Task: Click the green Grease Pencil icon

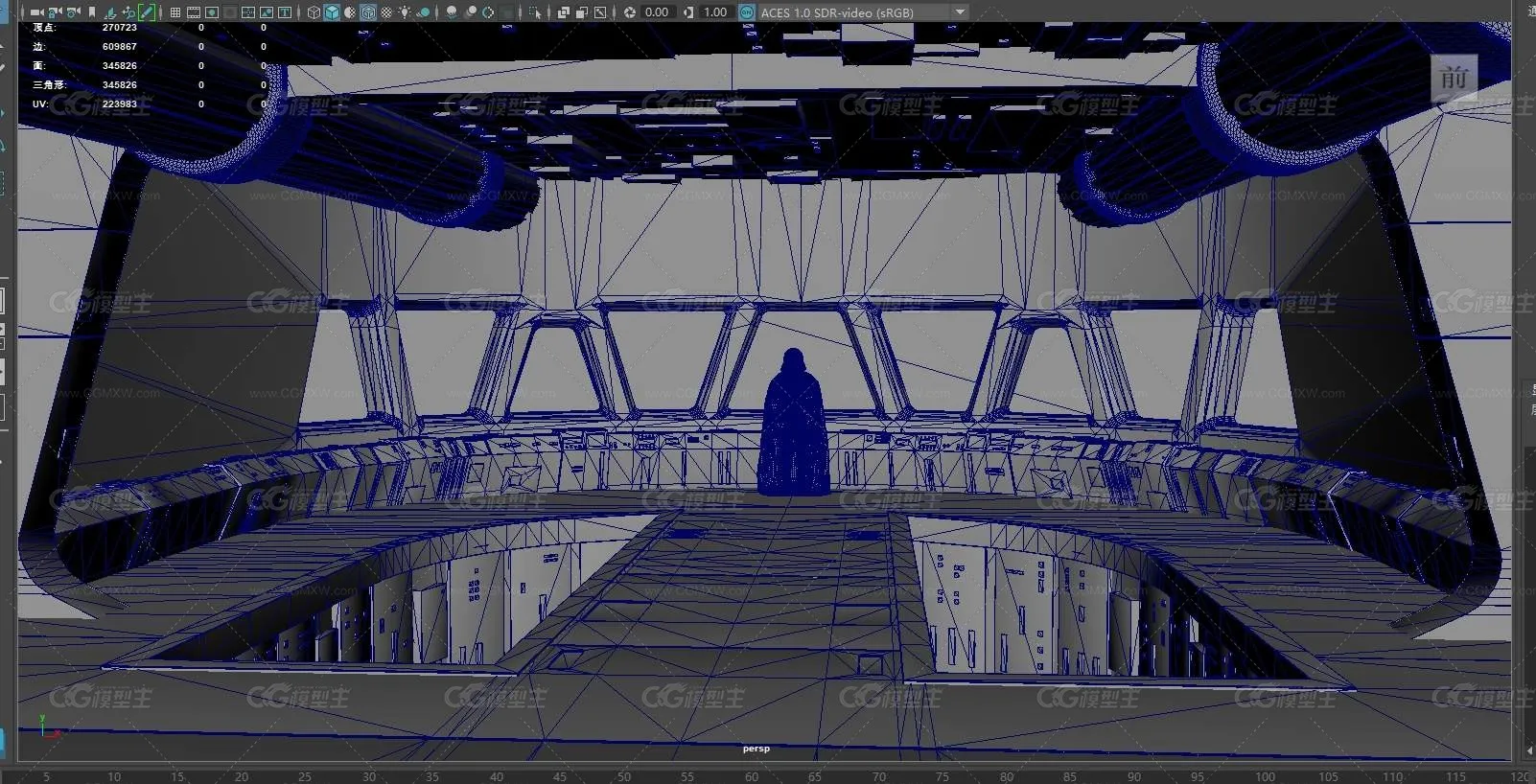Action: tap(147, 12)
